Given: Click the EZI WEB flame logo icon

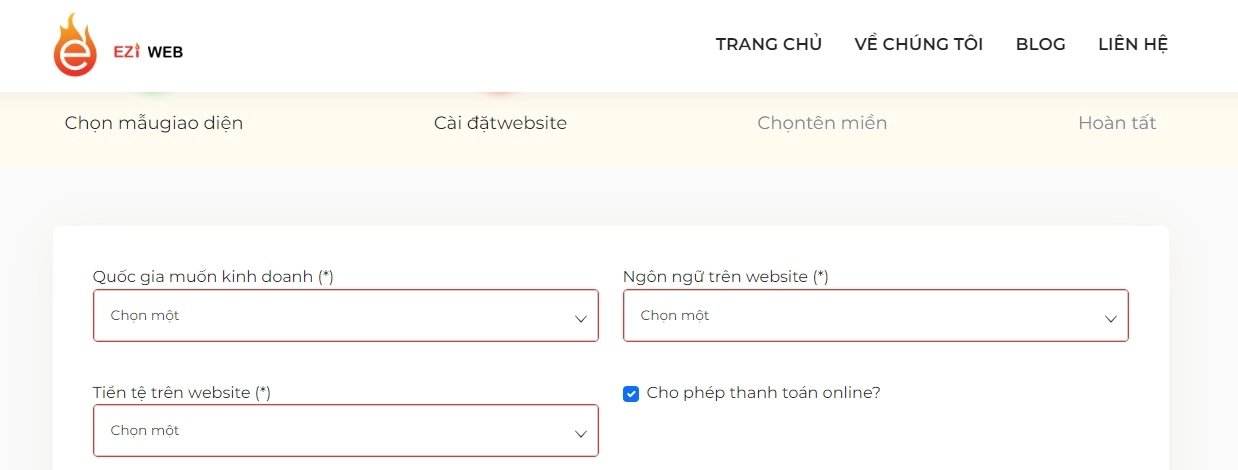Looking at the screenshot, I should click(x=75, y=45).
